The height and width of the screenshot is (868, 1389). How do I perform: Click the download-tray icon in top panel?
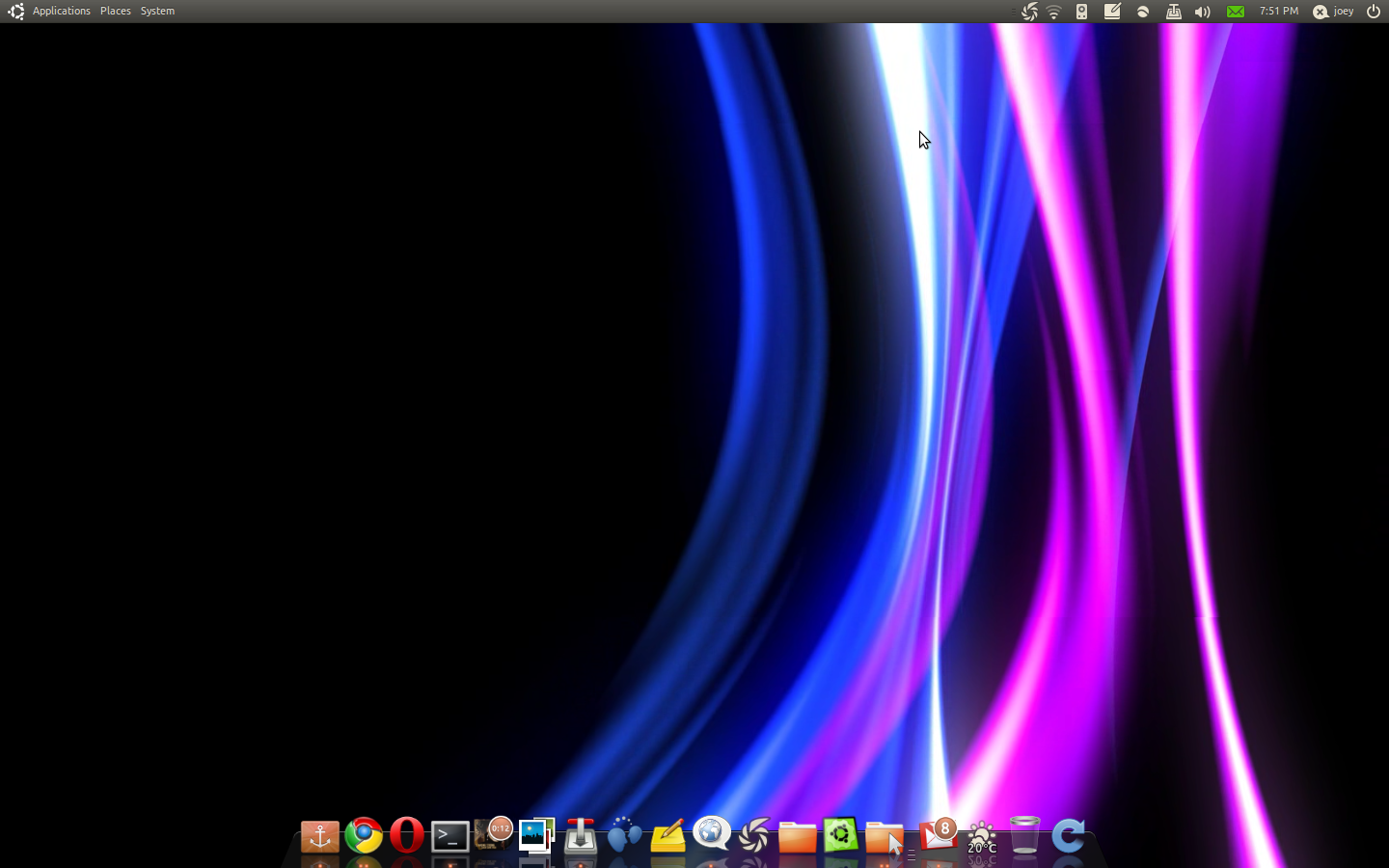1174,12
